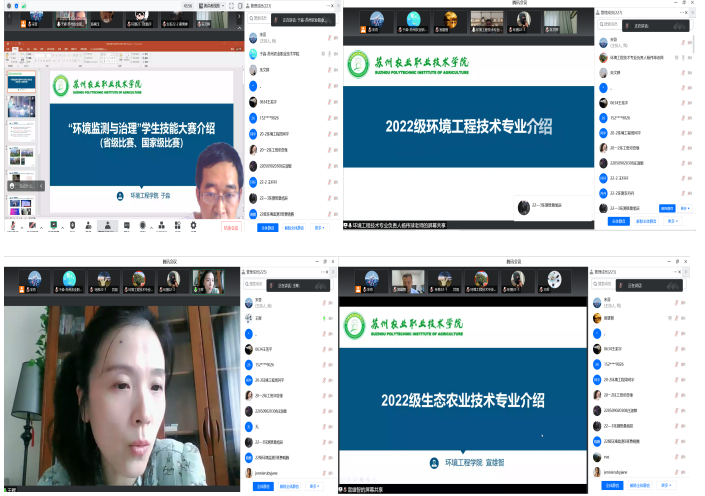
Task: Open speaker view layout dropdown, top-left window
Action: (212, 5)
